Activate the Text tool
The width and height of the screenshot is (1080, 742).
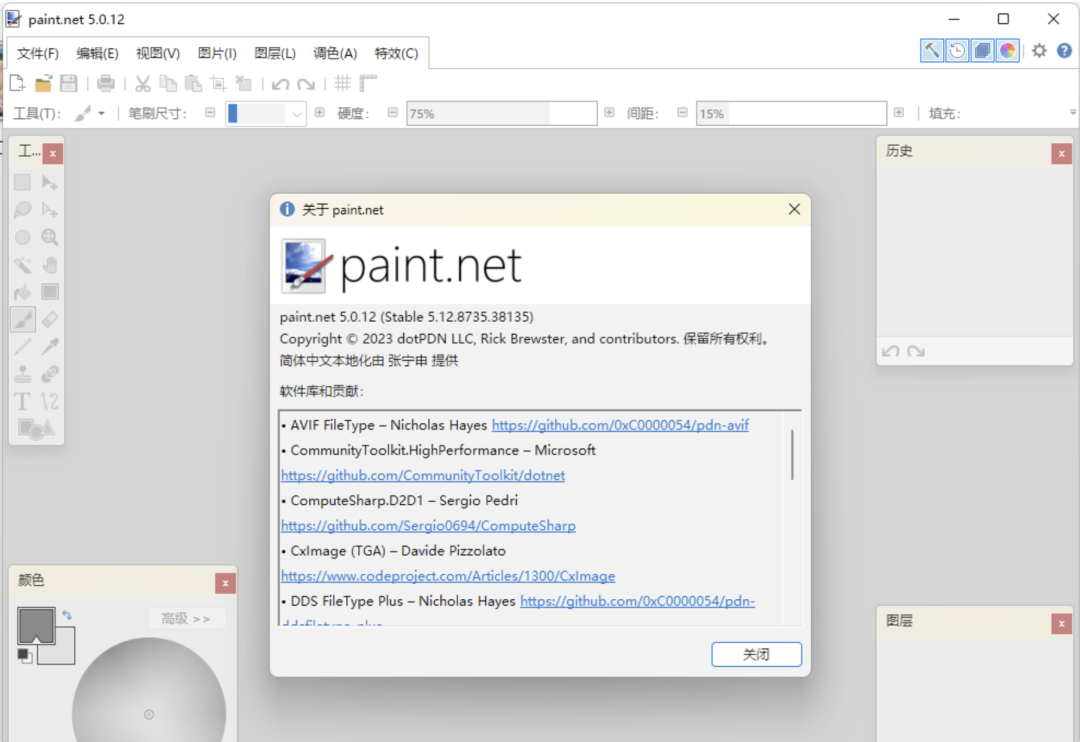(22, 401)
